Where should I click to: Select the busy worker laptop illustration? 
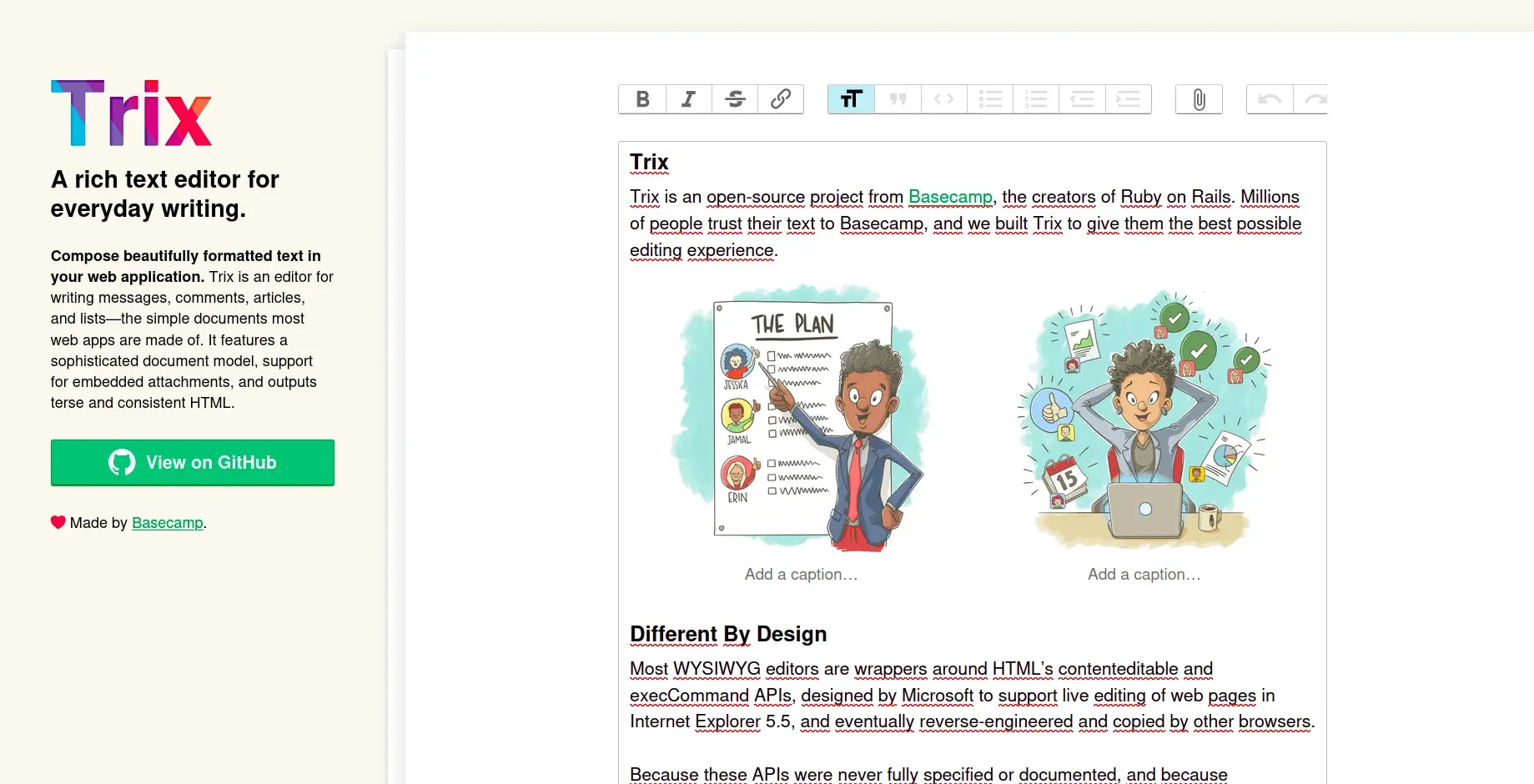click(x=1144, y=419)
